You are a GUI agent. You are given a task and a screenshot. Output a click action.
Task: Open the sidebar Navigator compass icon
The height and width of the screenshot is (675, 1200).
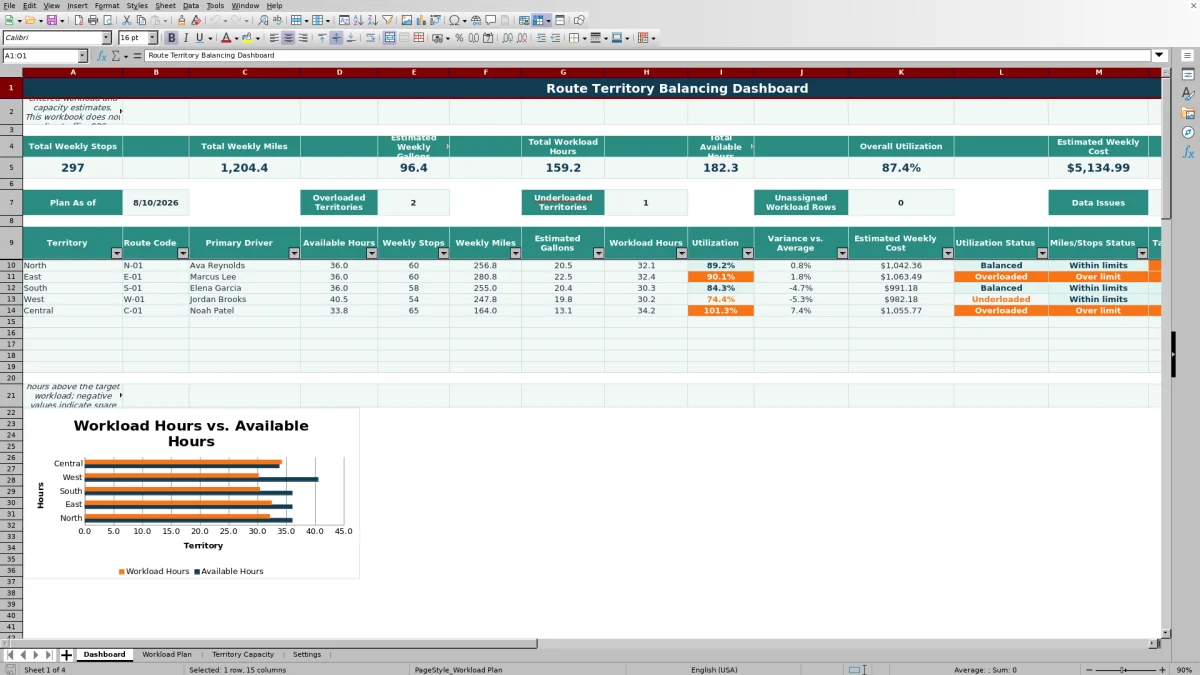[x=1188, y=132]
